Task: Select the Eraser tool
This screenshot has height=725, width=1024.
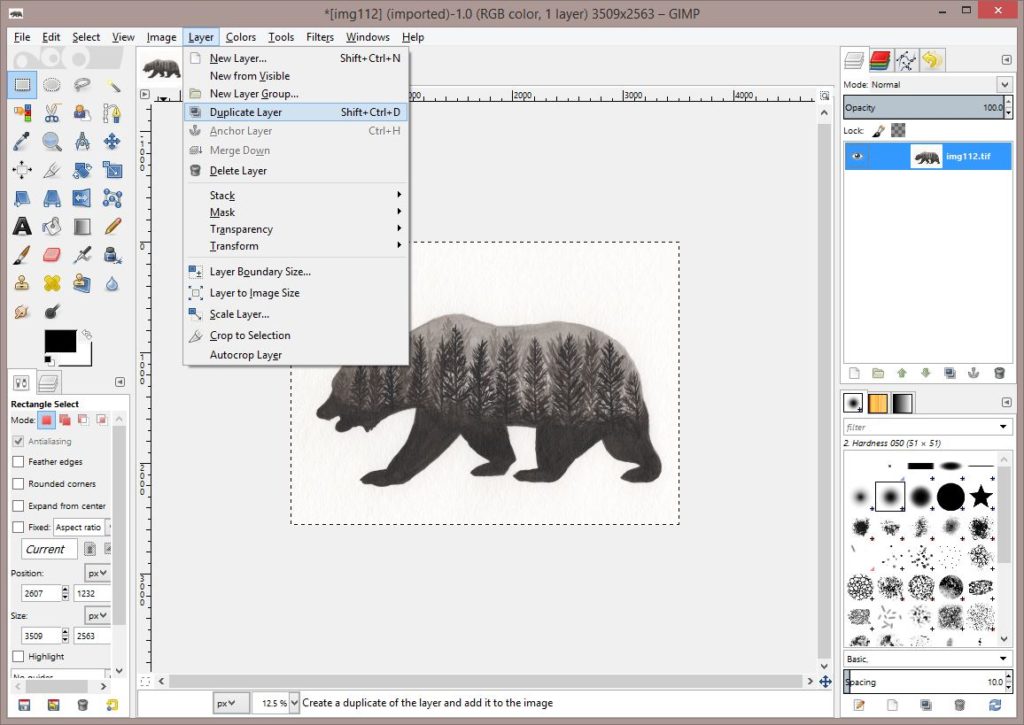Action: pos(52,255)
